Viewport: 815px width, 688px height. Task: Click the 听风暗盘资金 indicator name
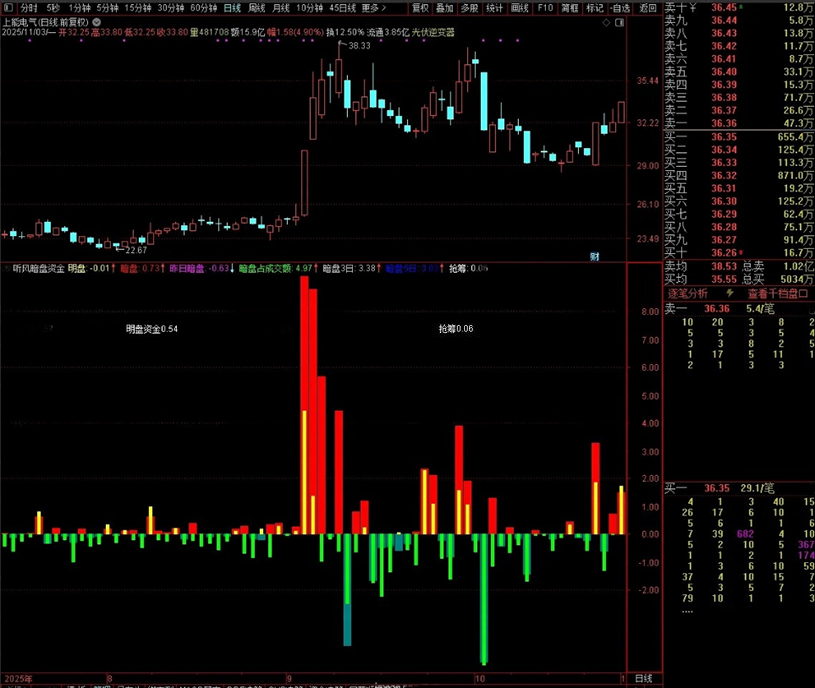click(38, 268)
